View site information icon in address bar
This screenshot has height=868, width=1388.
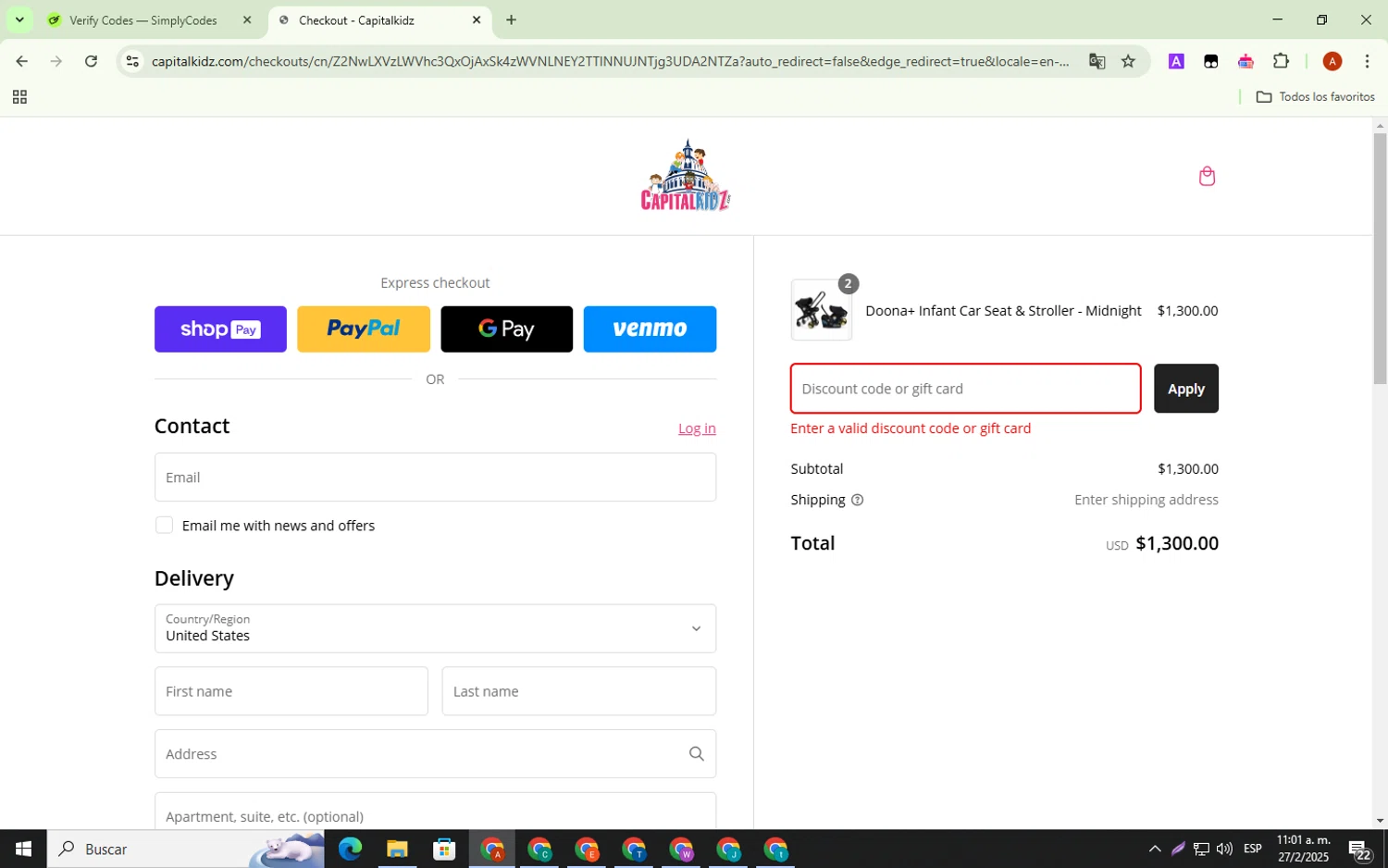point(132,61)
